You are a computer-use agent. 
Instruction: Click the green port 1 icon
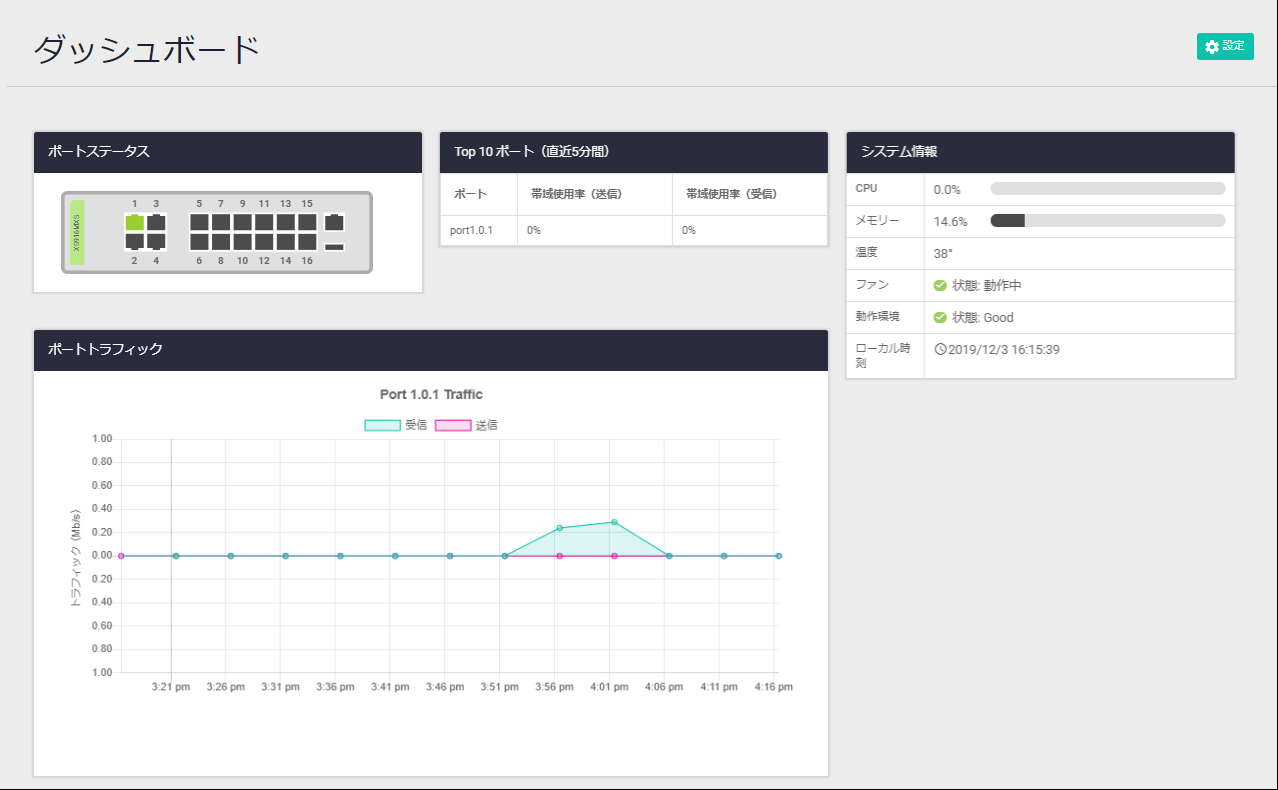click(x=134, y=222)
